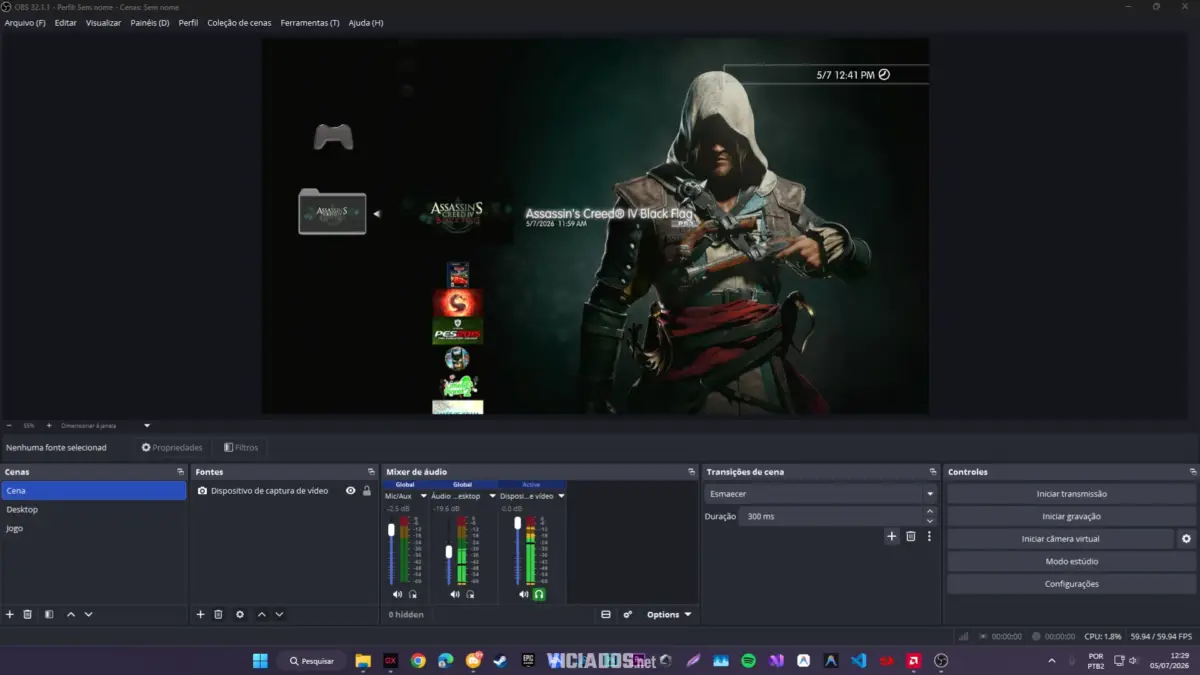Open Configurações
This screenshot has width=1200, height=675.
click(x=1071, y=584)
